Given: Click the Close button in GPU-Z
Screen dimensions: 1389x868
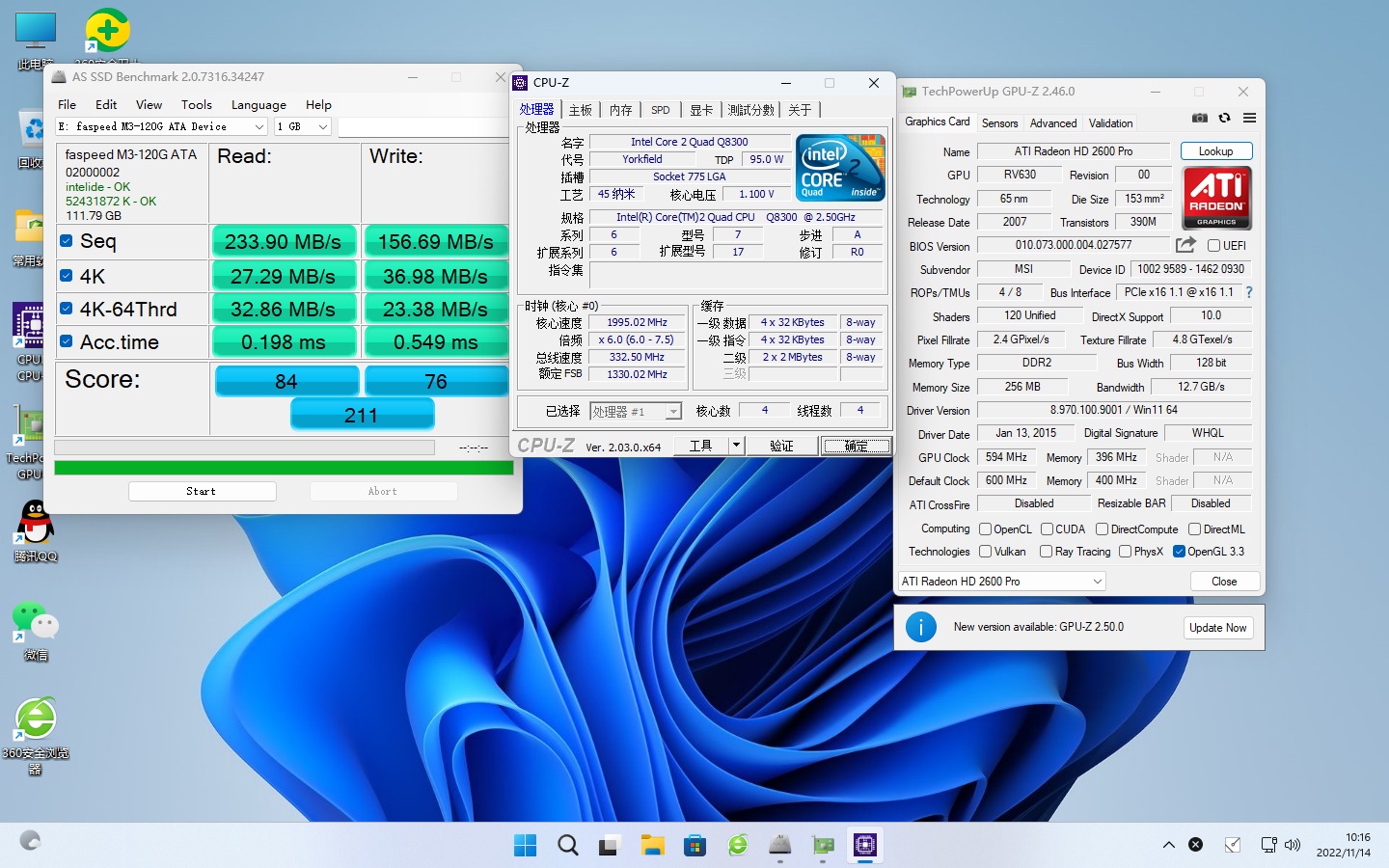Looking at the screenshot, I should (x=1224, y=582).
